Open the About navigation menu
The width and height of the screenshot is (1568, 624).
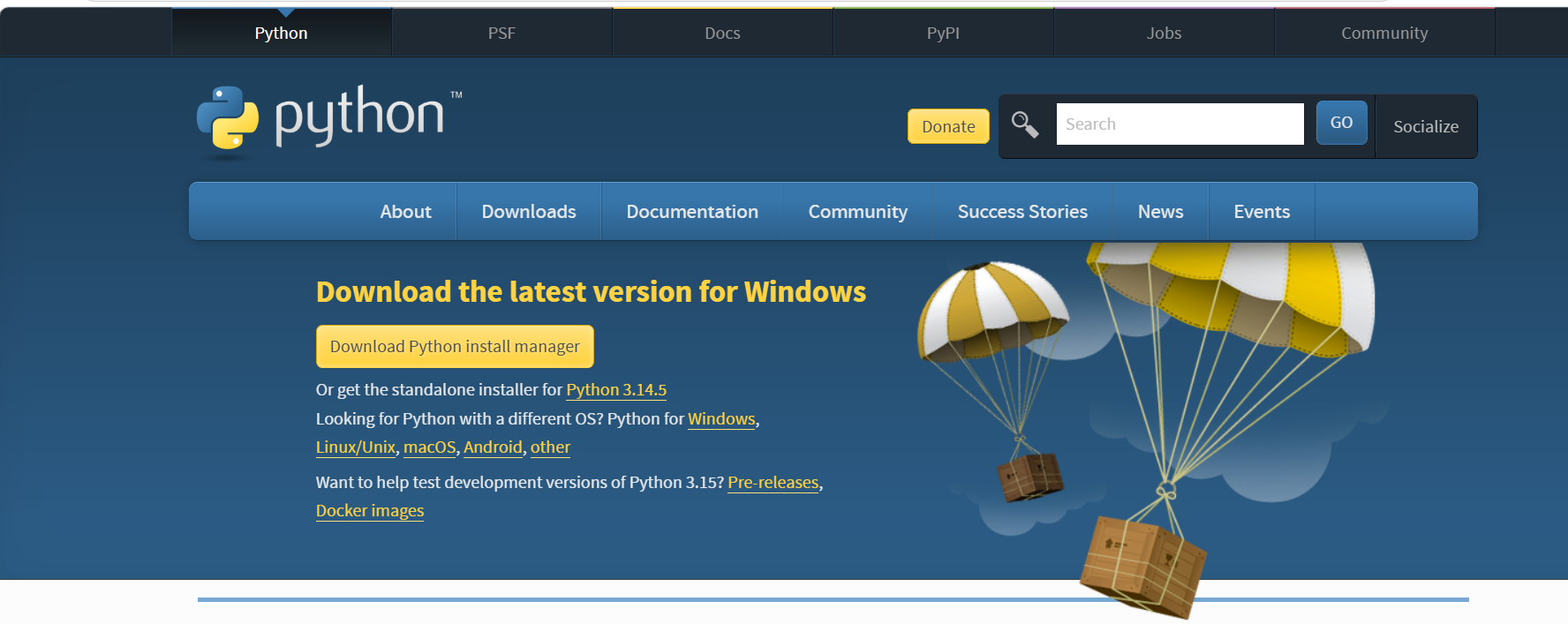[405, 212]
